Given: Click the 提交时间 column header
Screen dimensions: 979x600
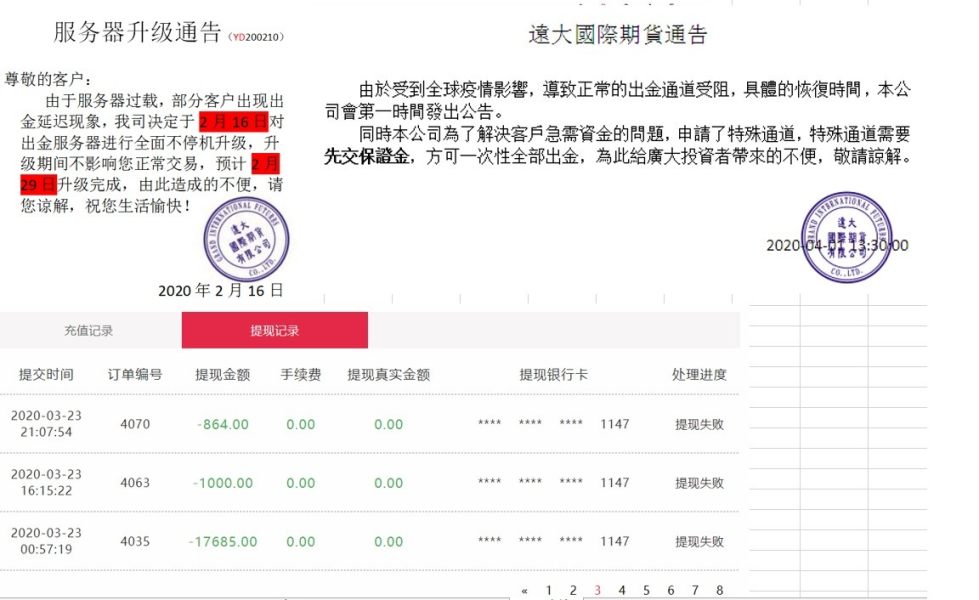Looking at the screenshot, I should [x=46, y=375].
